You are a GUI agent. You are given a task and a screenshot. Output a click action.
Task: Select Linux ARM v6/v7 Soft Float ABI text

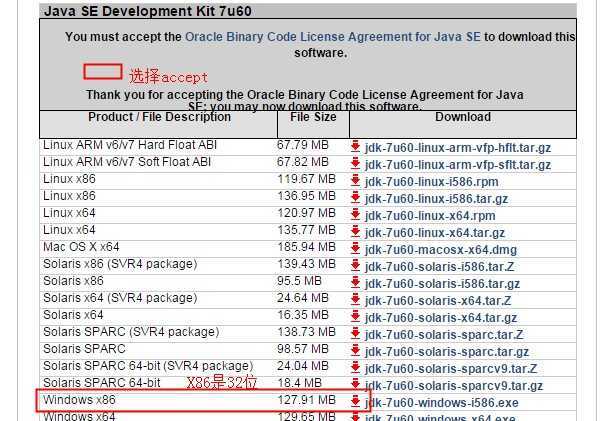pyautogui.click(x=127, y=162)
